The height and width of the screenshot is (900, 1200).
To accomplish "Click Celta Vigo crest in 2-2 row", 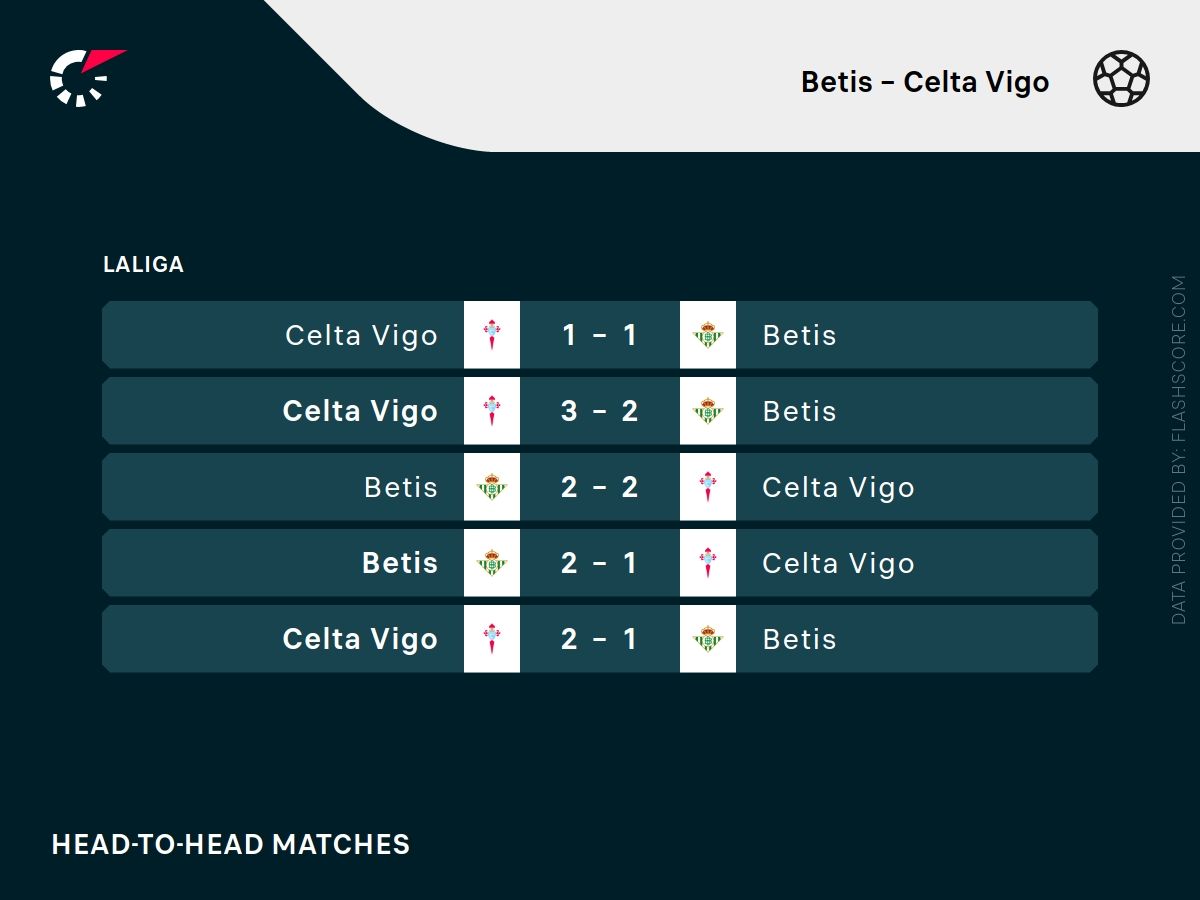I will click(x=708, y=487).
